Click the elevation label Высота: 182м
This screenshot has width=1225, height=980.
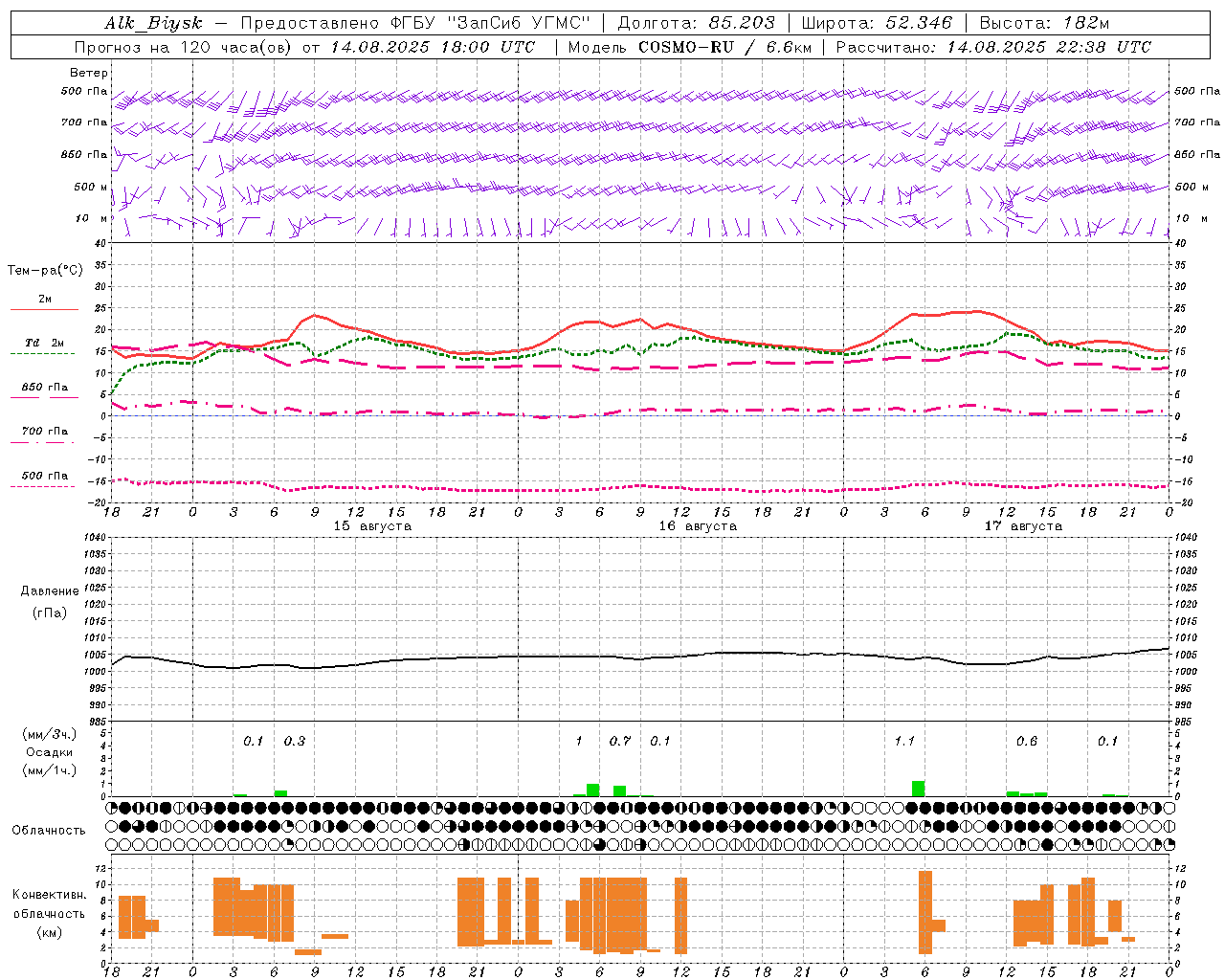(1044, 23)
